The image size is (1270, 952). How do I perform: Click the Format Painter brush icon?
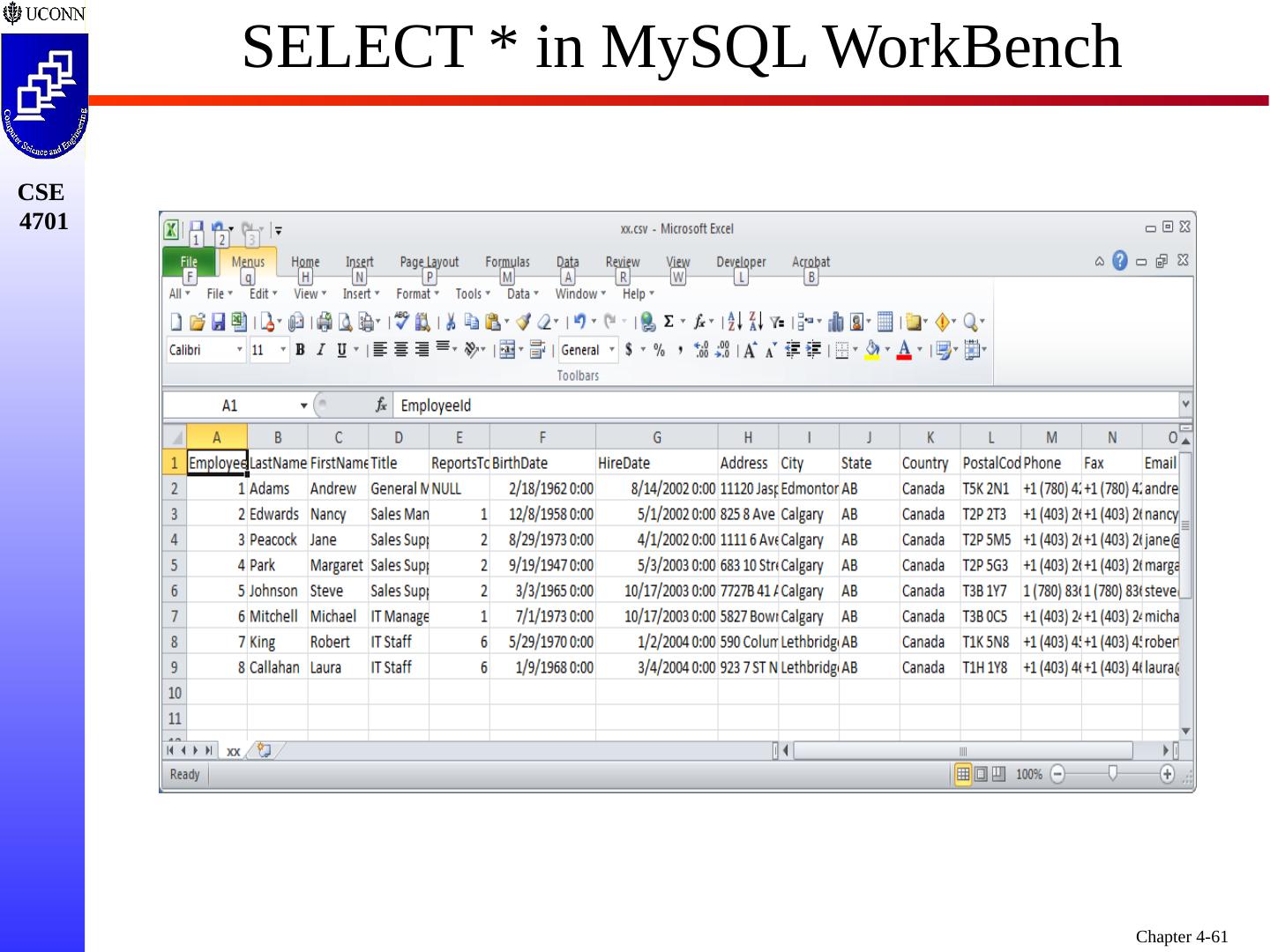click(524, 322)
